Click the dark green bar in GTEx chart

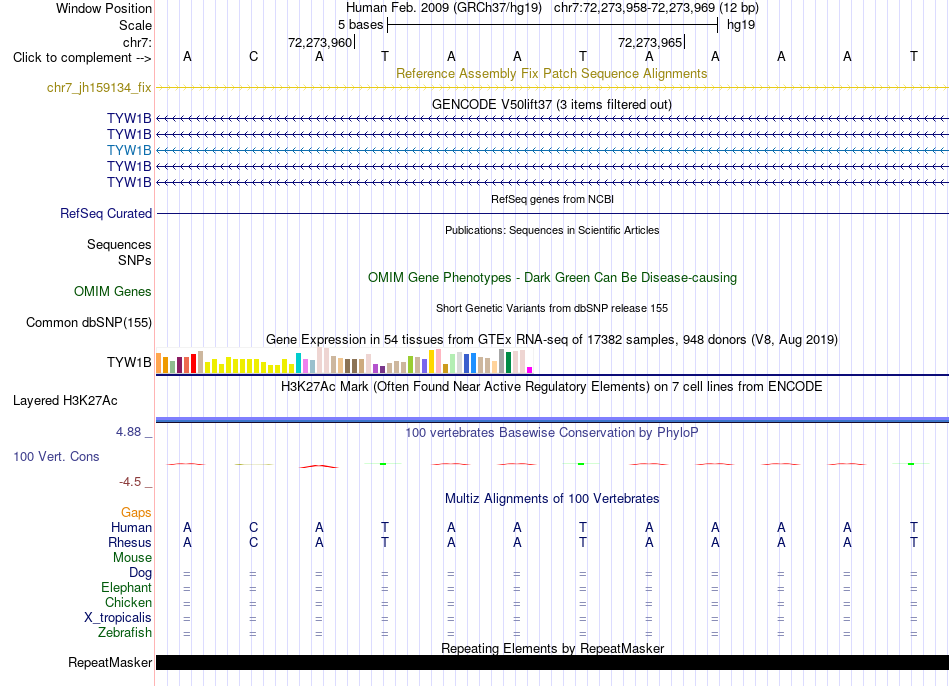pos(508,362)
